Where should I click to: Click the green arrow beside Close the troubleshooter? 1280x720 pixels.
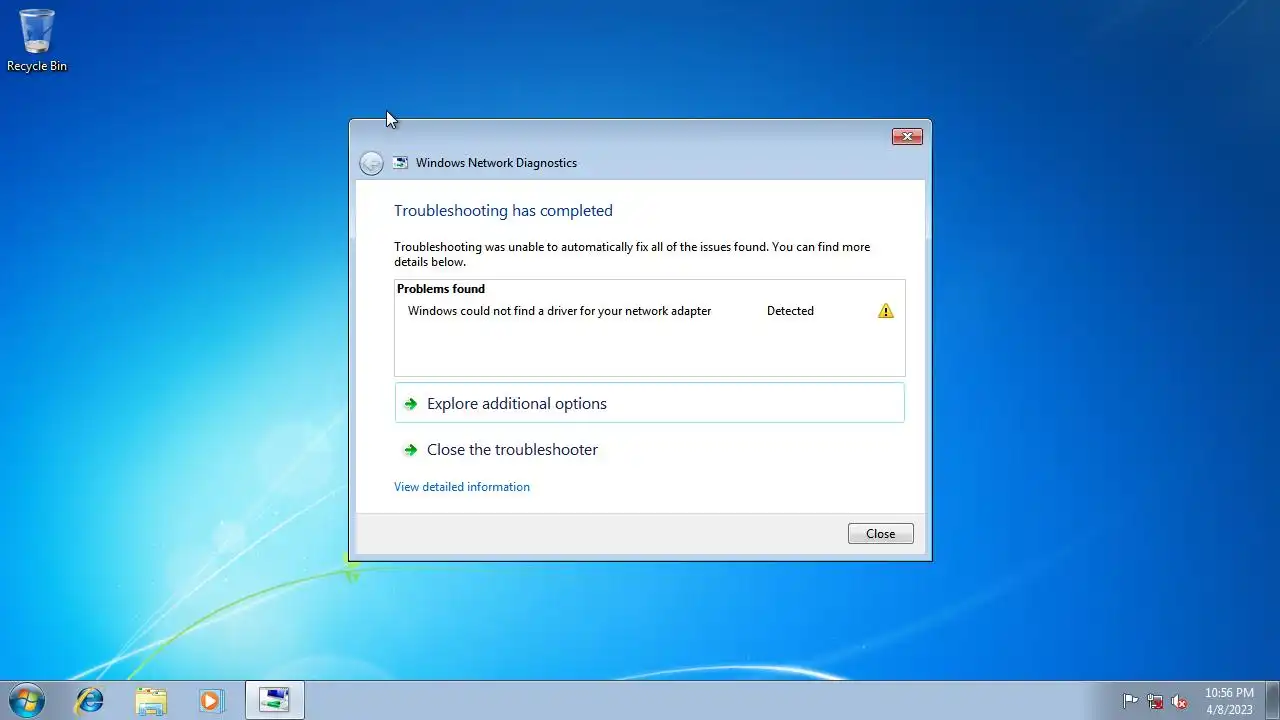(x=410, y=450)
